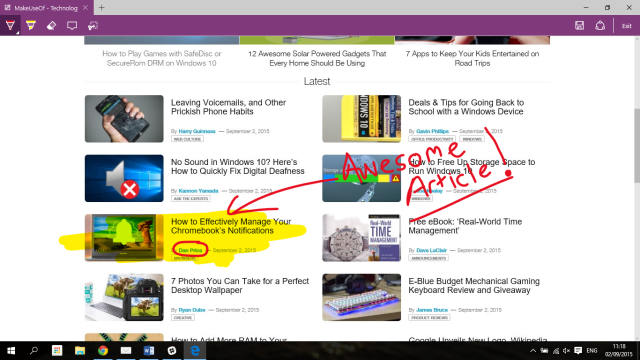The width and height of the screenshot is (640, 360).
Task: Click the mechanical gaming keyboard thumbnail
Action: 361,297
